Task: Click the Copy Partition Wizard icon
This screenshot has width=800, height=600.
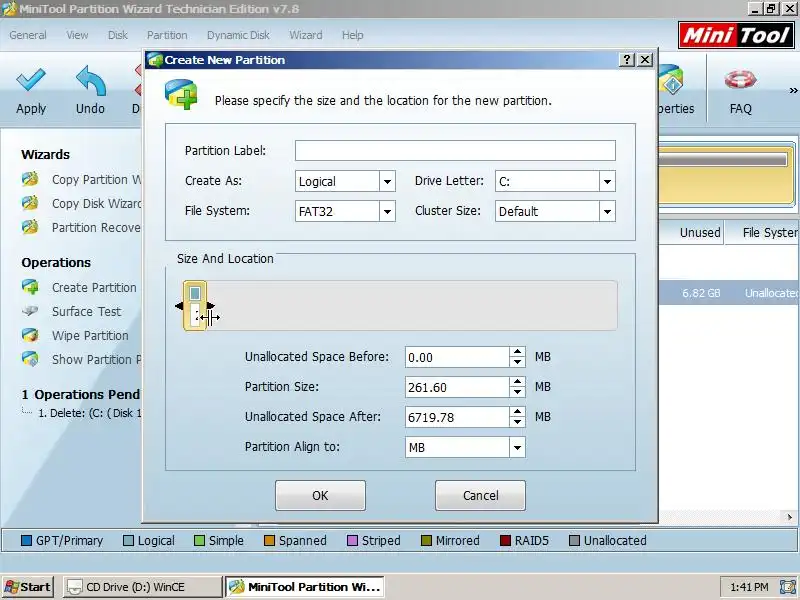Action: pos(30,179)
